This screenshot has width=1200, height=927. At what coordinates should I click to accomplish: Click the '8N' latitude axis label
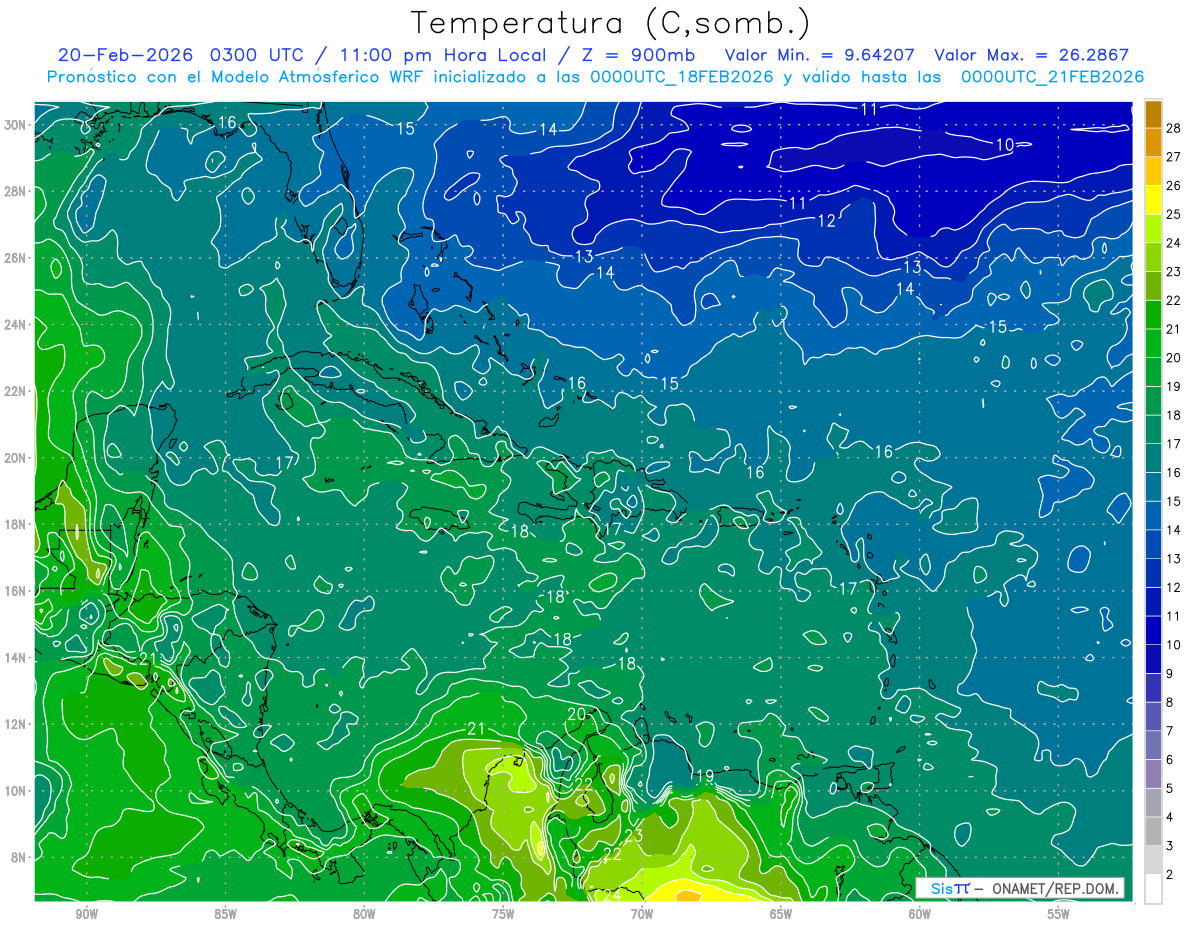point(20,858)
